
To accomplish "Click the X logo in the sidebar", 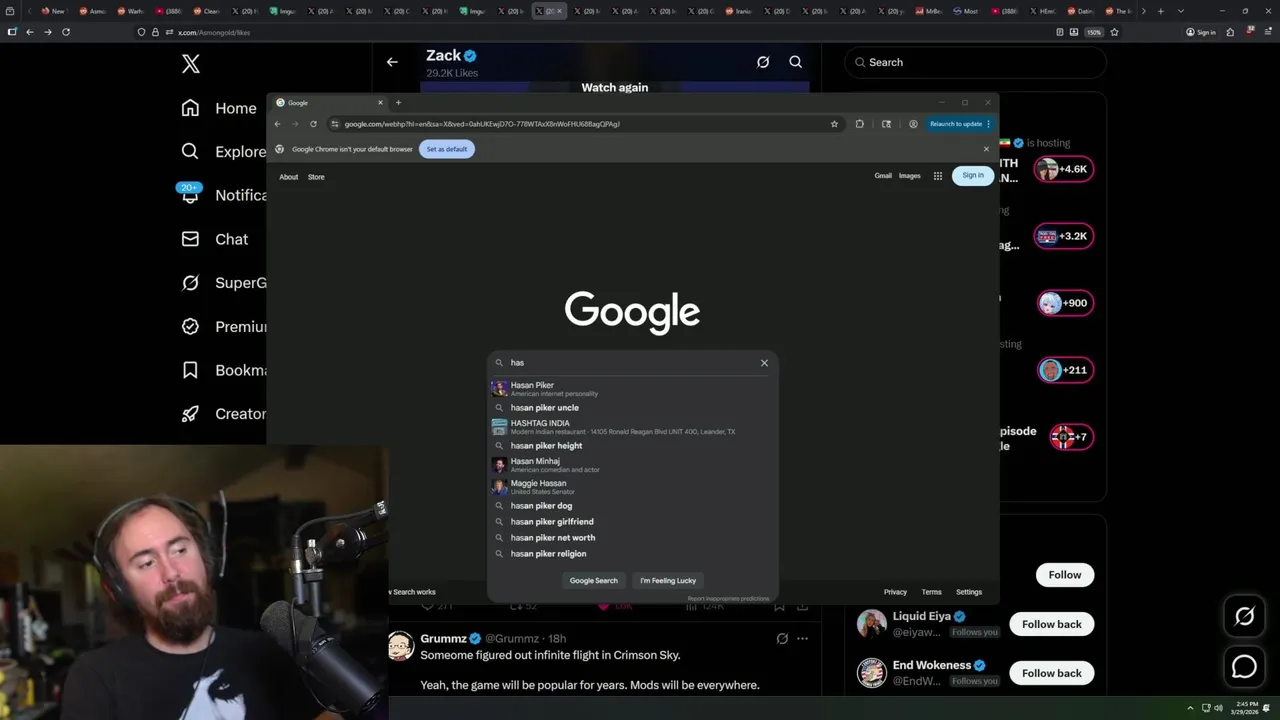I will click(190, 64).
